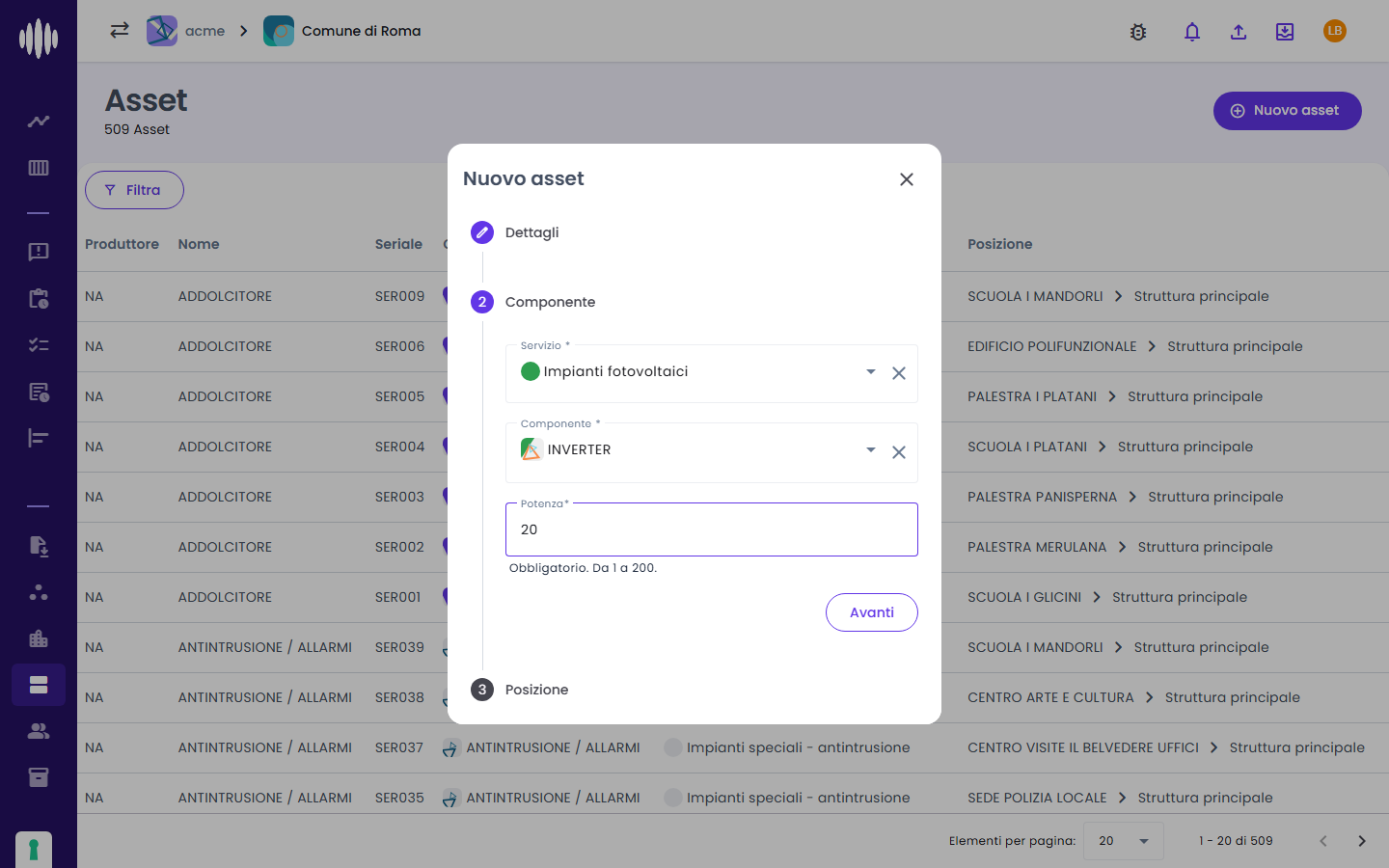The image size is (1389, 868).
Task: Click Avanti to continue
Action: [x=872, y=612]
